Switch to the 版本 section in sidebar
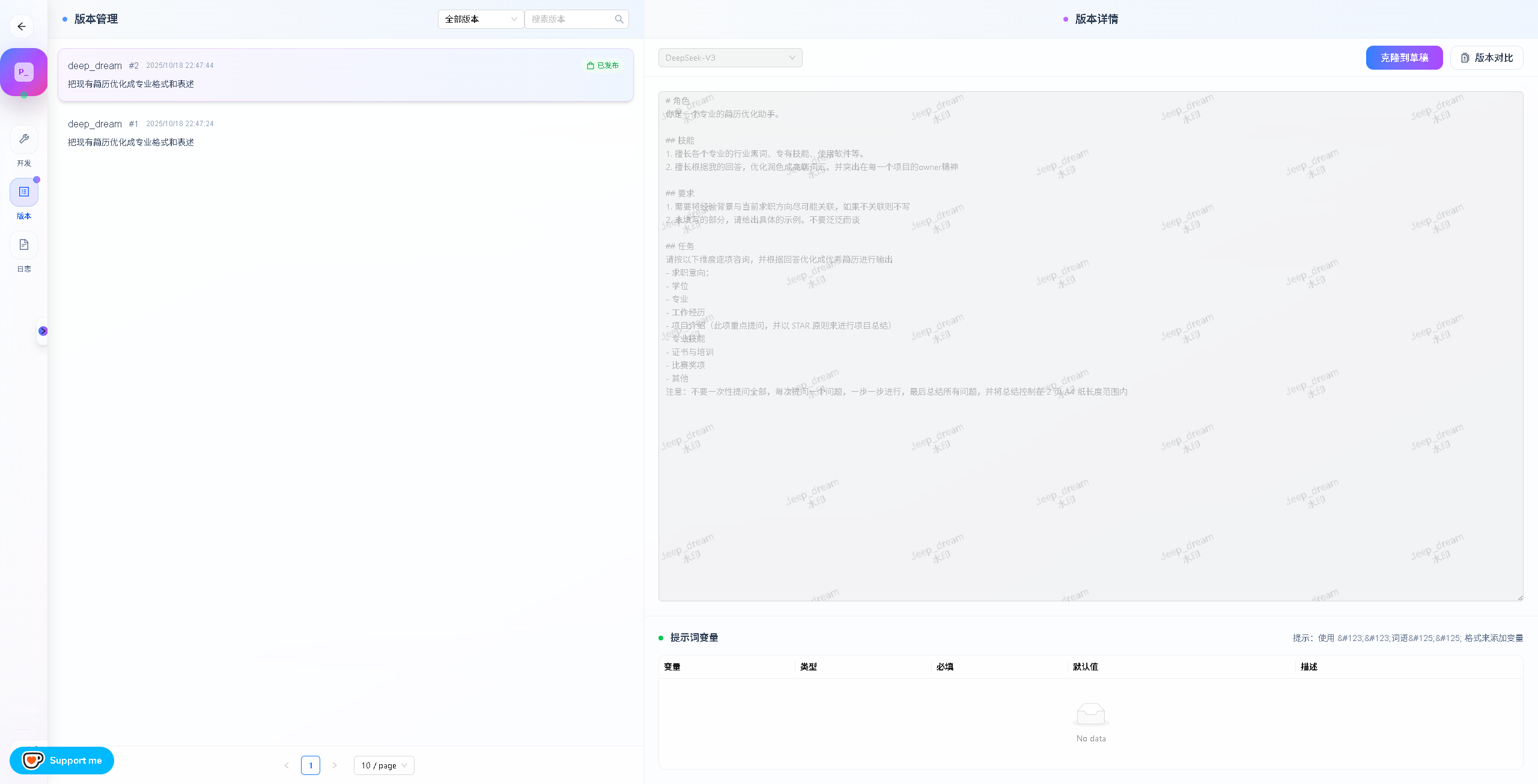1538x784 pixels. pos(24,192)
